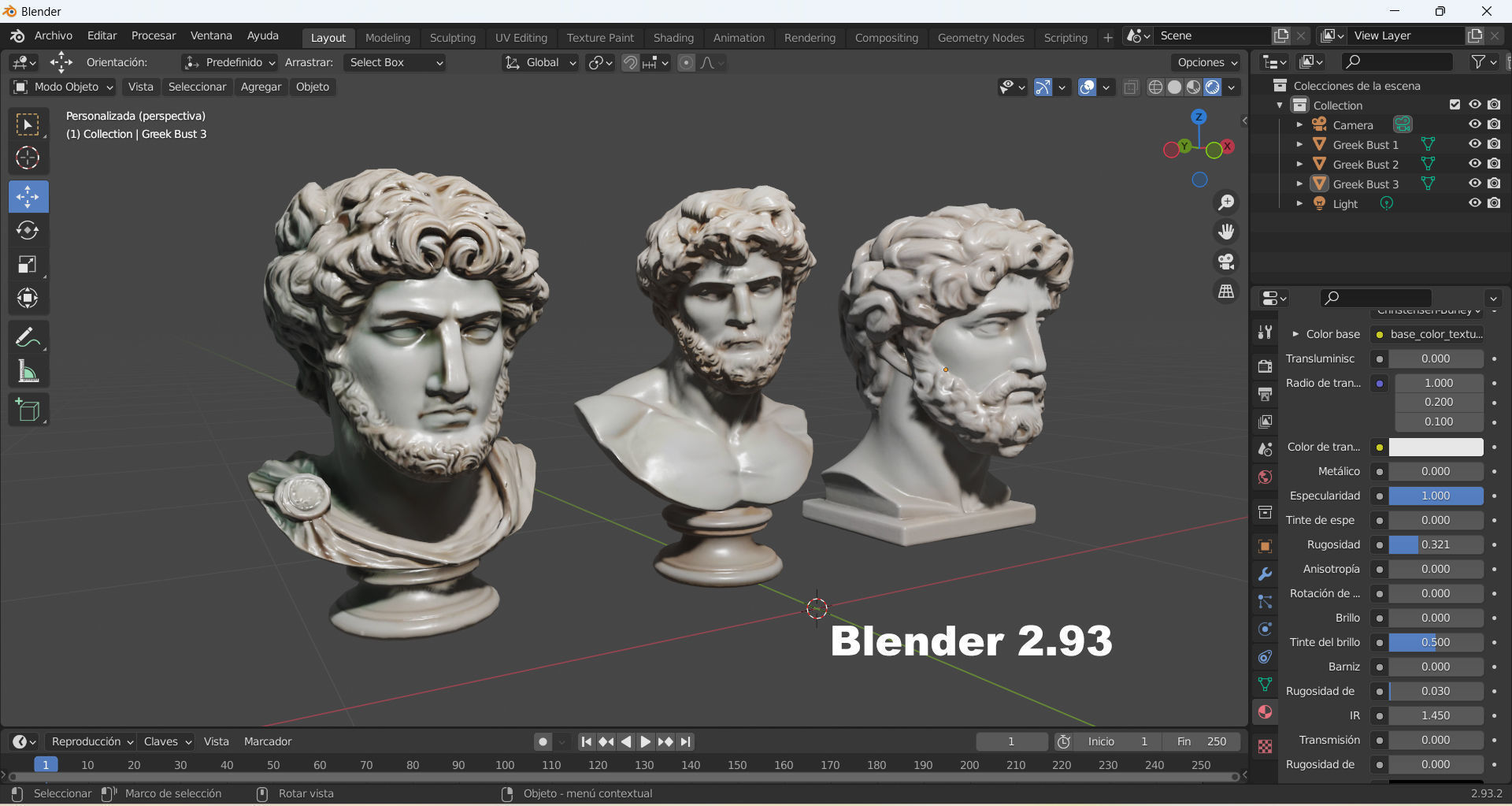Disable Greek Bust 3 in renders
This screenshot has width=1512, height=806.
(x=1494, y=184)
